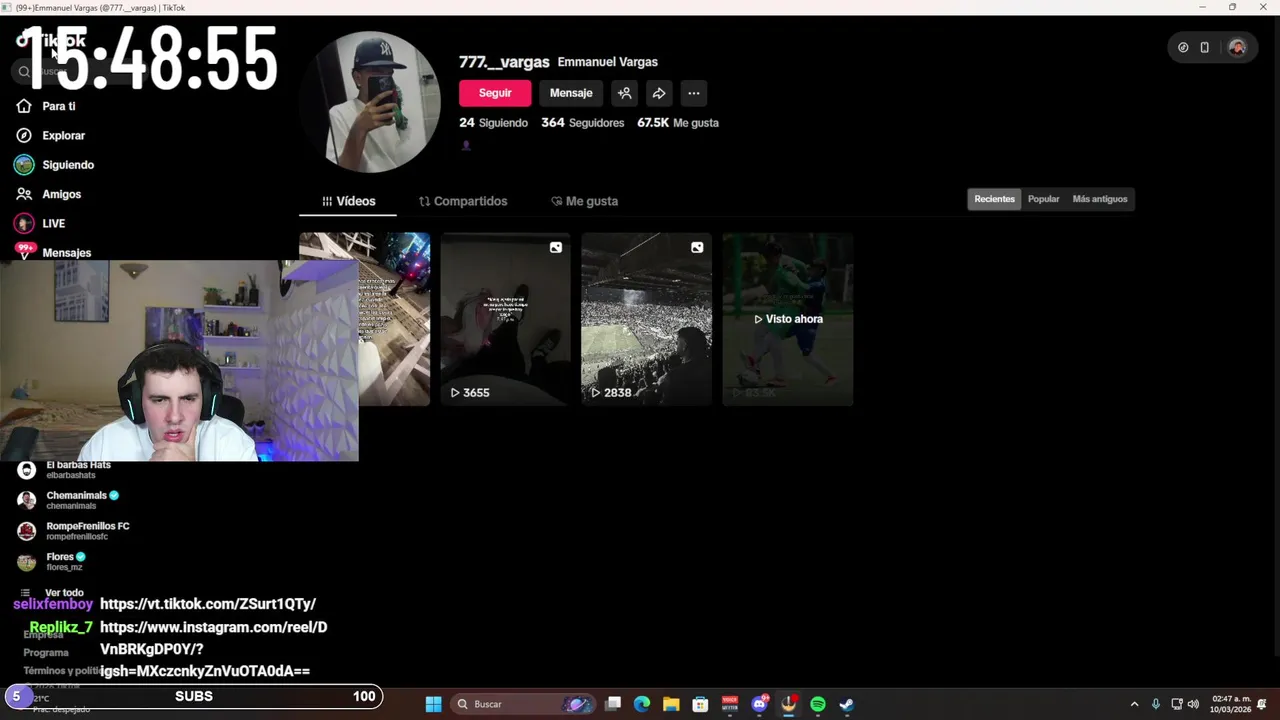Open Siguiendo in sidebar
This screenshot has height=720, width=1280.
tap(68, 165)
